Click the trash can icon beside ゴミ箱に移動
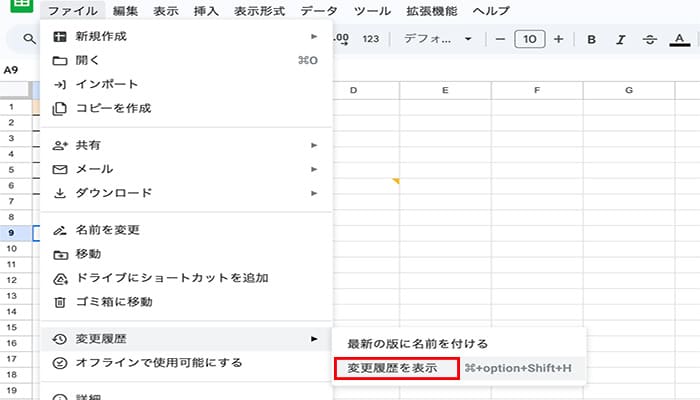 coord(60,303)
